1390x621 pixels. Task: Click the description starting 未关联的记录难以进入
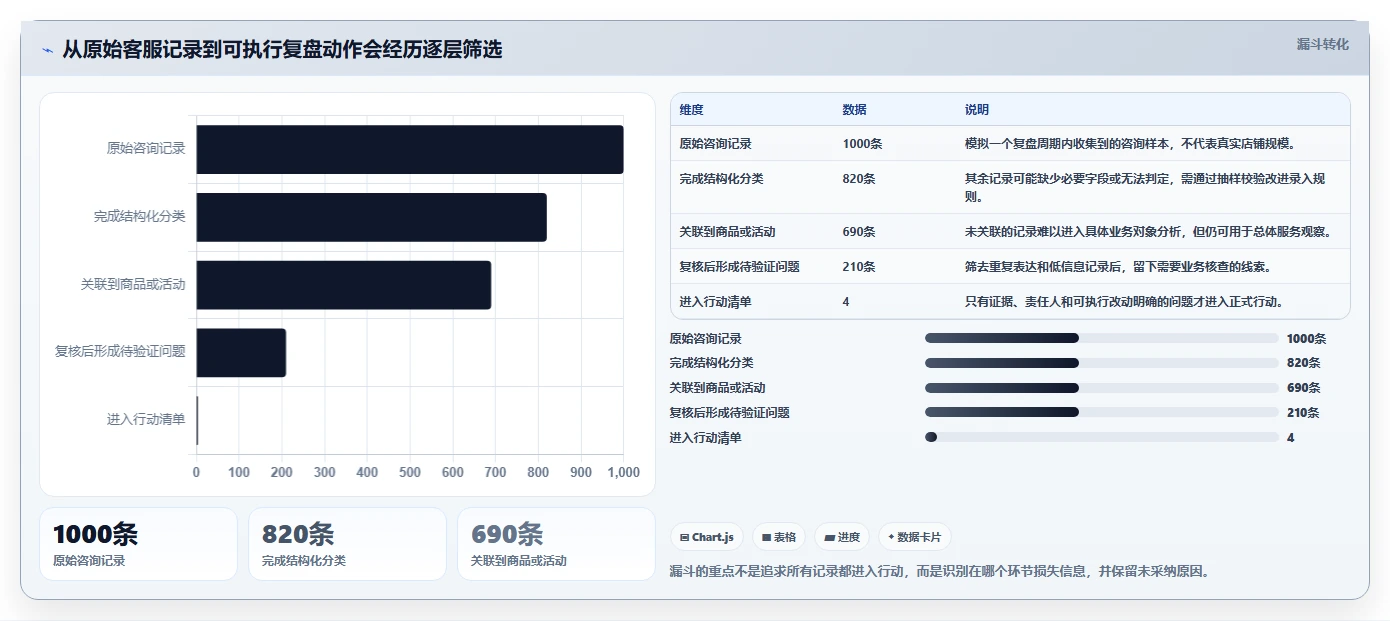pos(1148,232)
